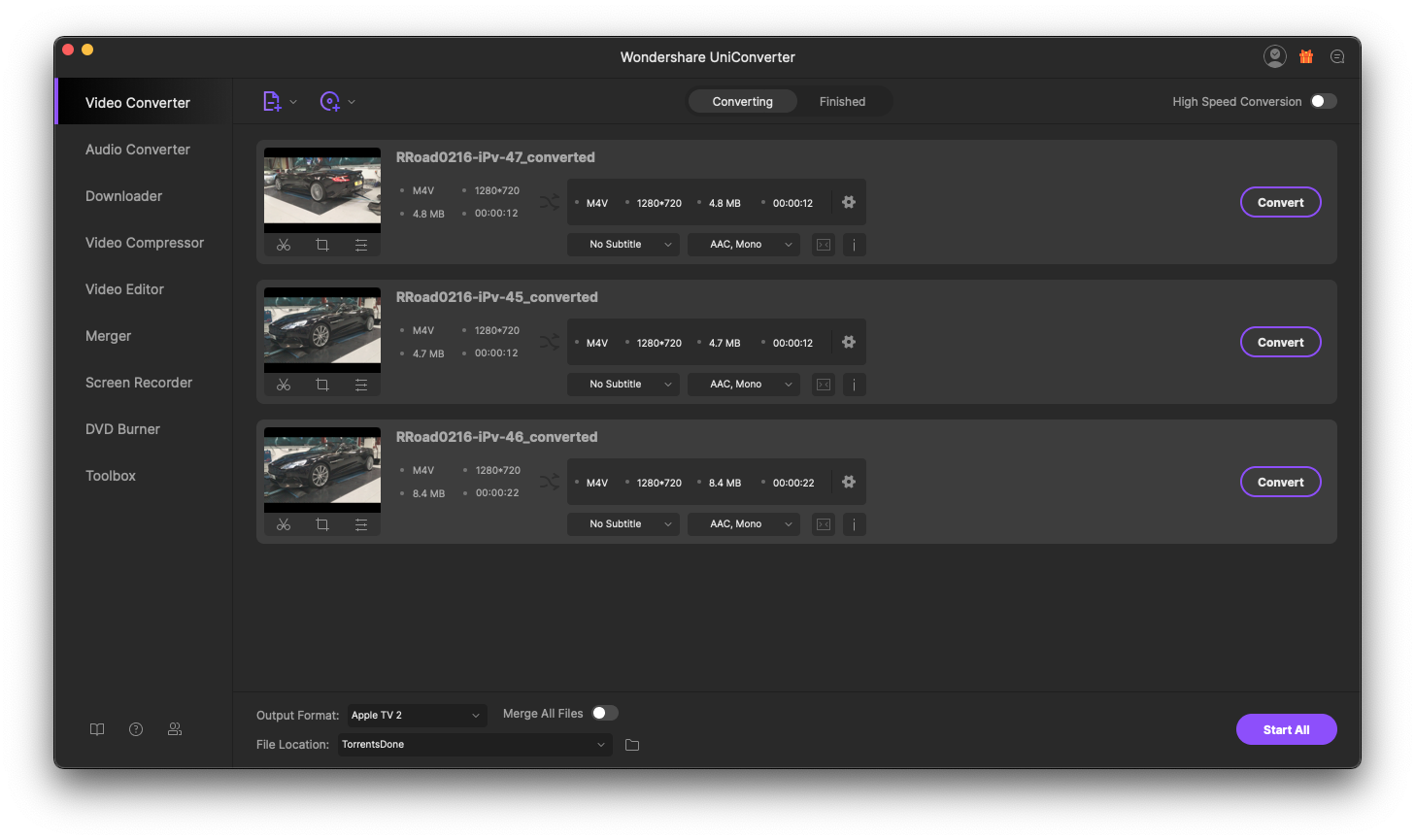Viewport: 1415px width, 840px height.
Task: Enable High Speed Conversion switch
Action: click(x=1324, y=101)
